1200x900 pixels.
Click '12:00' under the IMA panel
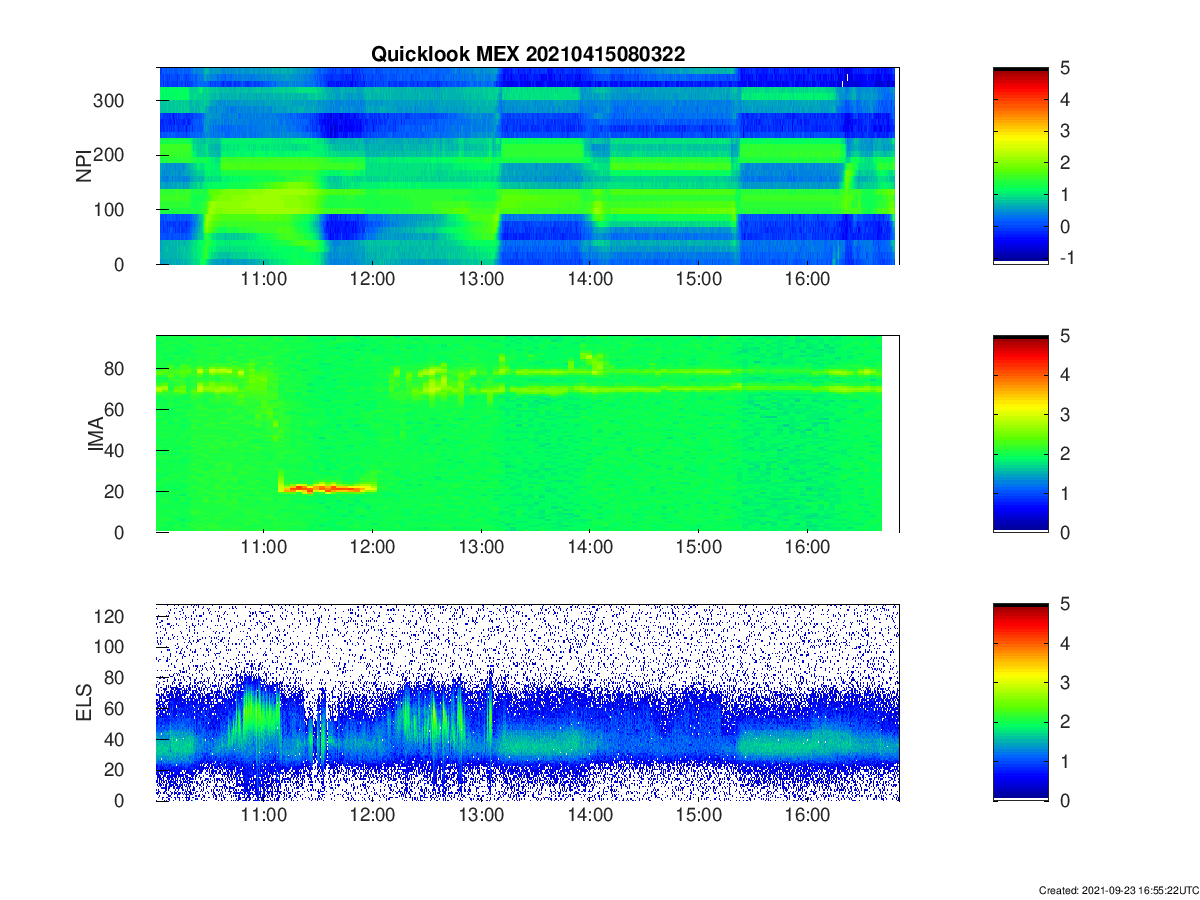(x=373, y=548)
